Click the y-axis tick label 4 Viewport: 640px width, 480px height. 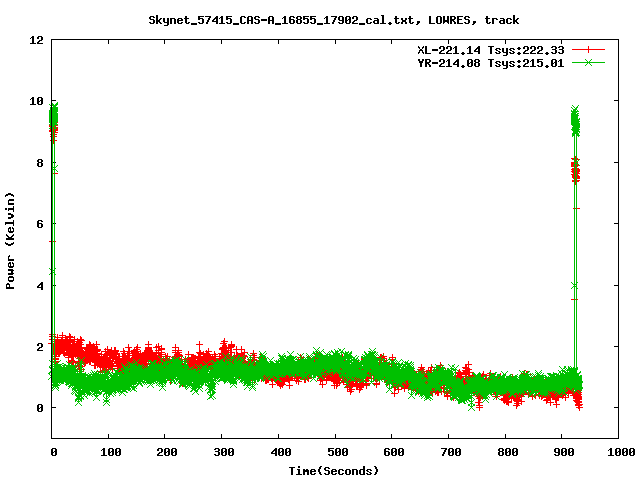(40, 286)
